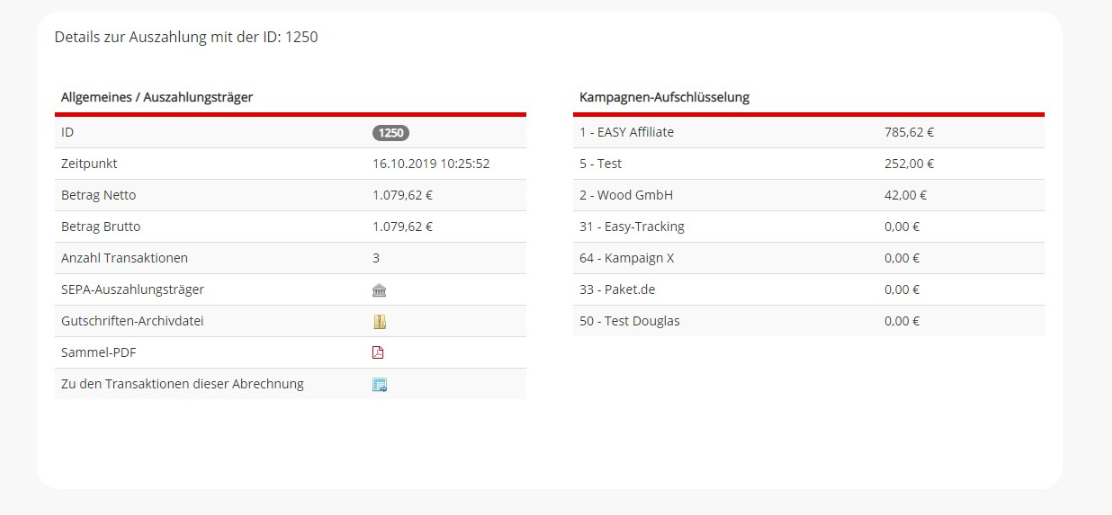
Task: Click the 'SEPA-Auszahlungsträger' label
Action: tap(133, 290)
